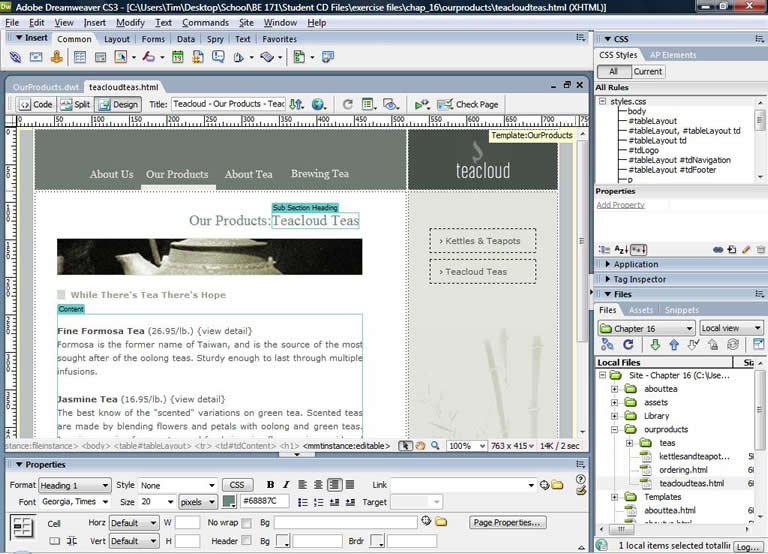
Task: Switch to Code view
Action: click(x=36, y=104)
